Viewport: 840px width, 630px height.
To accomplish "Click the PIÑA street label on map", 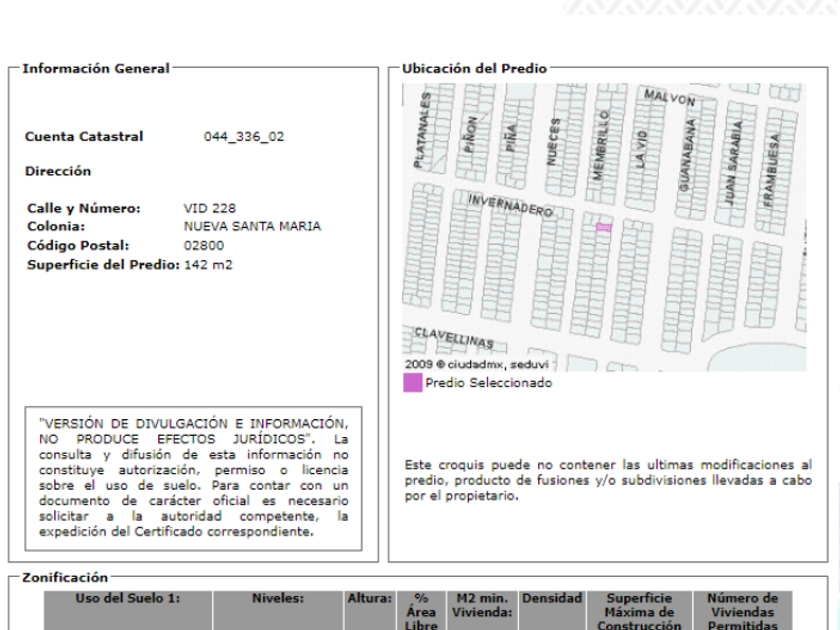I will click(x=511, y=137).
